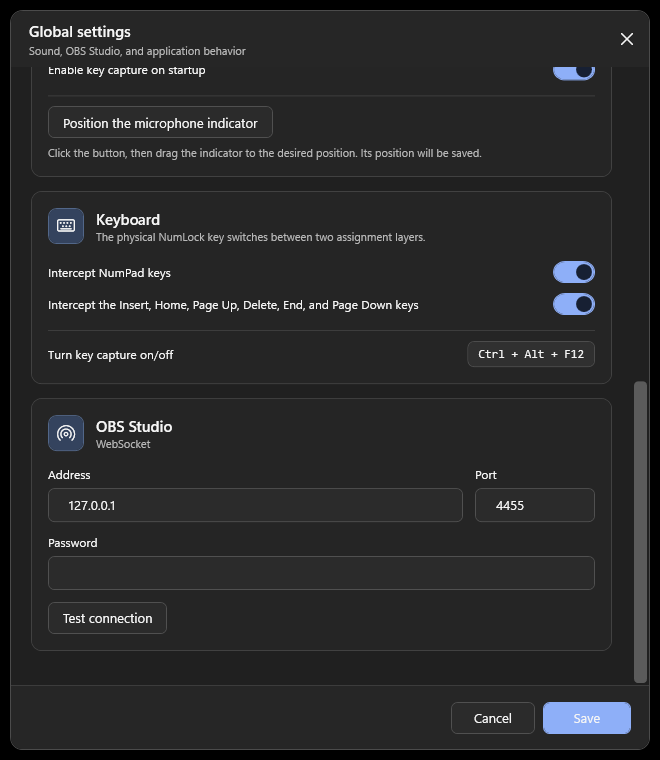Toggle Enable key capture on startup
The width and height of the screenshot is (660, 760).
tap(574, 73)
